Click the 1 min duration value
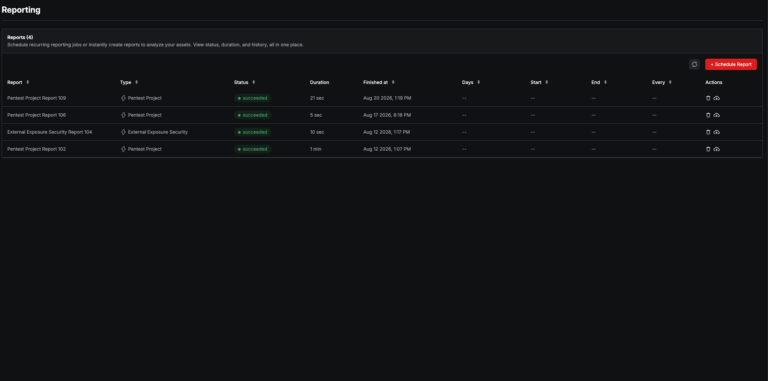The width and height of the screenshot is (768, 381). (315, 149)
